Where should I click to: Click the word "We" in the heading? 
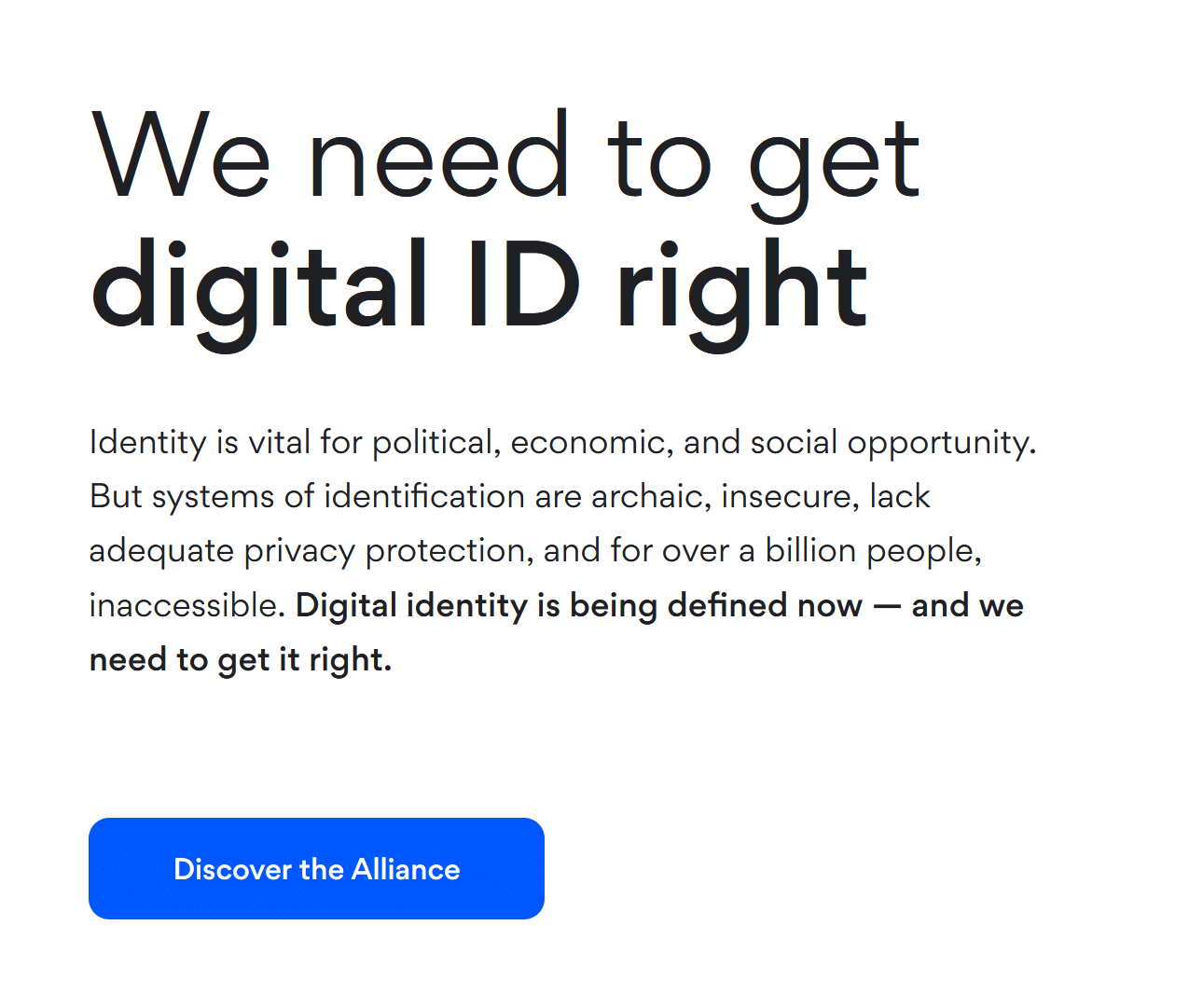181,159
